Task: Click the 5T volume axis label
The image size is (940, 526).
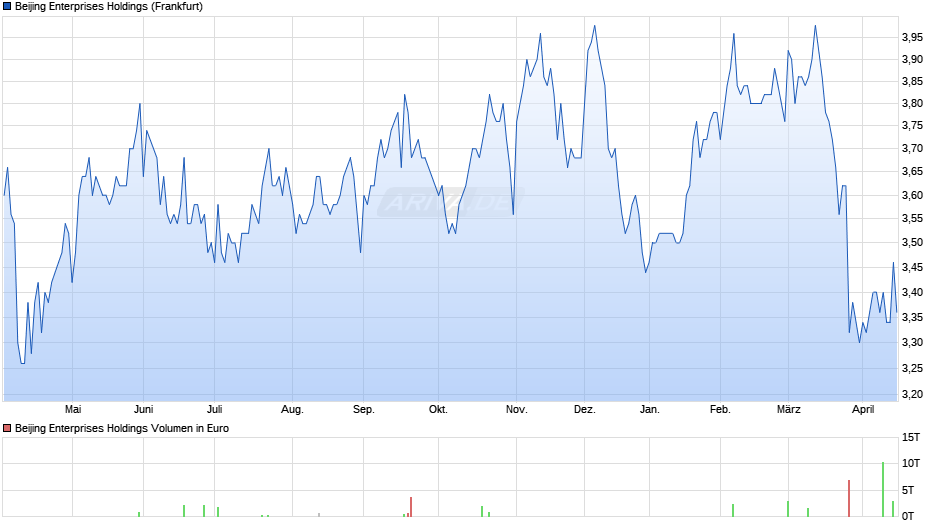Action: pyautogui.click(x=908, y=490)
